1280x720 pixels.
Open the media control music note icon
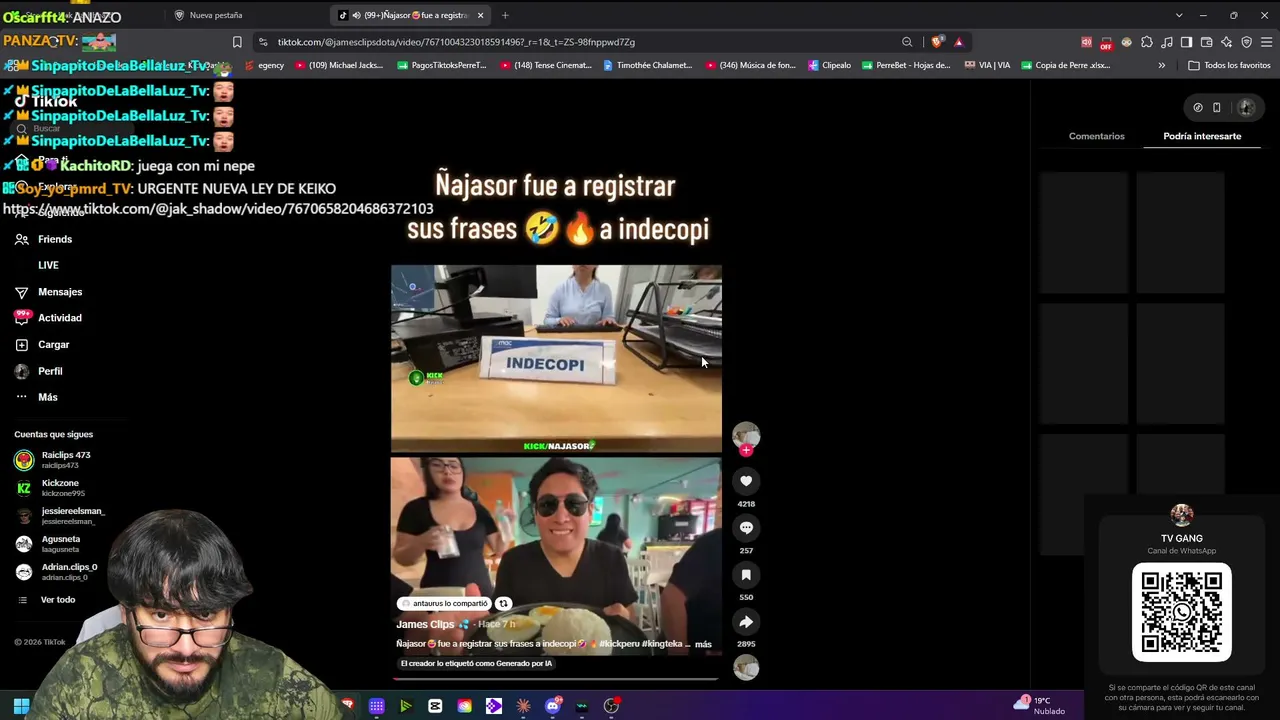[1167, 42]
